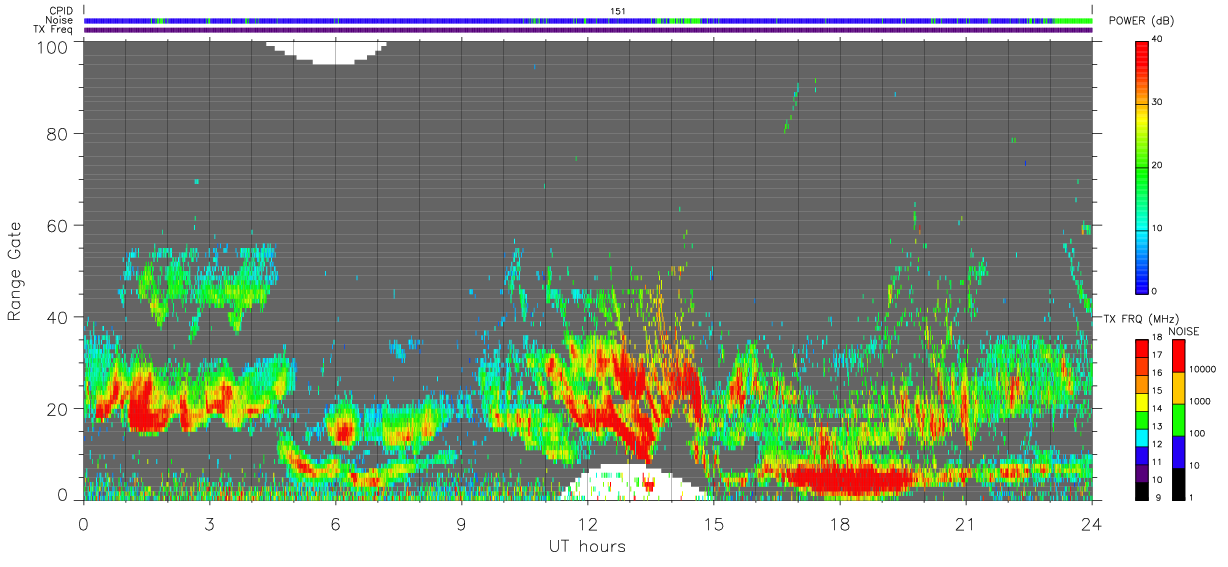Click the Range Gate y-axis title

pos(16,270)
